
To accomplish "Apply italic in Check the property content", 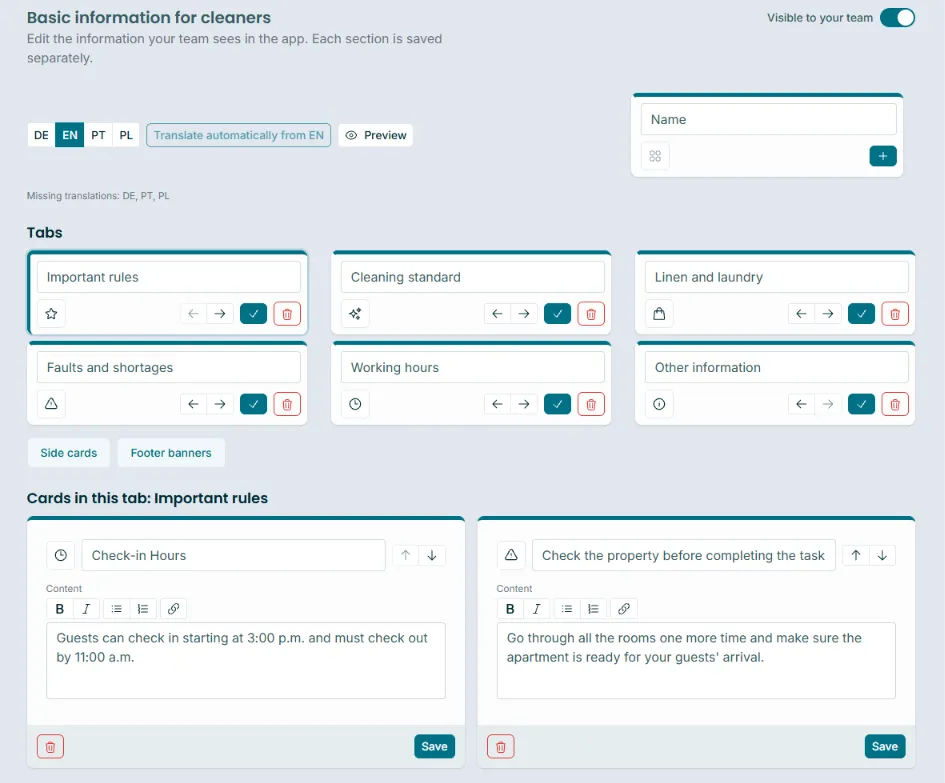I will coord(536,609).
